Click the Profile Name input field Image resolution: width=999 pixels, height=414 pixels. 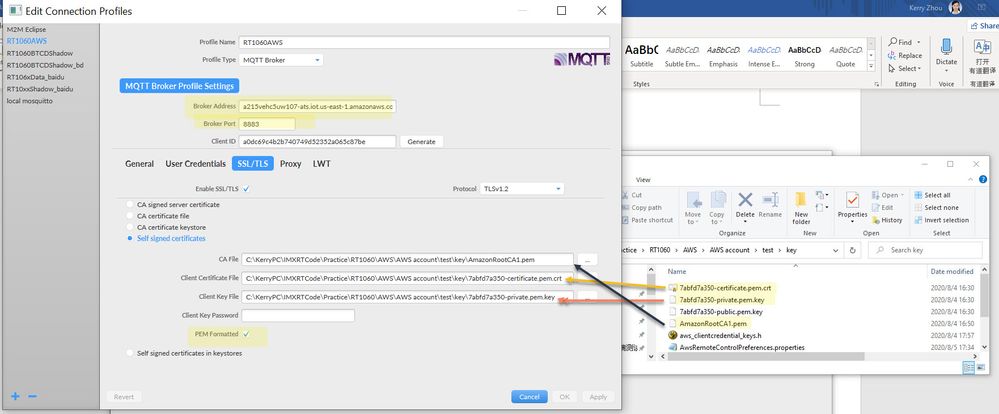click(424, 42)
